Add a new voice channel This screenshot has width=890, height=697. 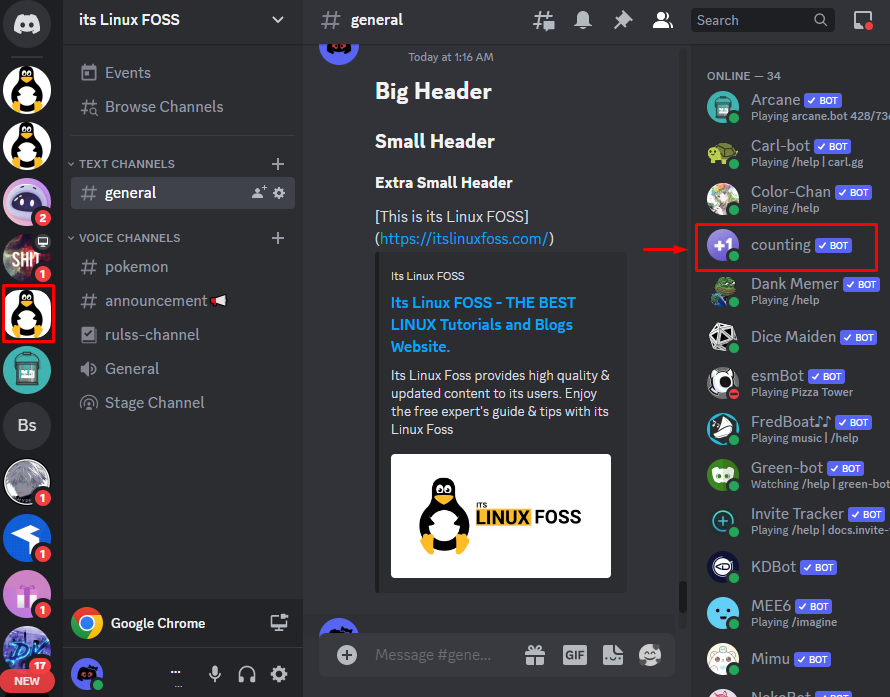click(x=278, y=238)
